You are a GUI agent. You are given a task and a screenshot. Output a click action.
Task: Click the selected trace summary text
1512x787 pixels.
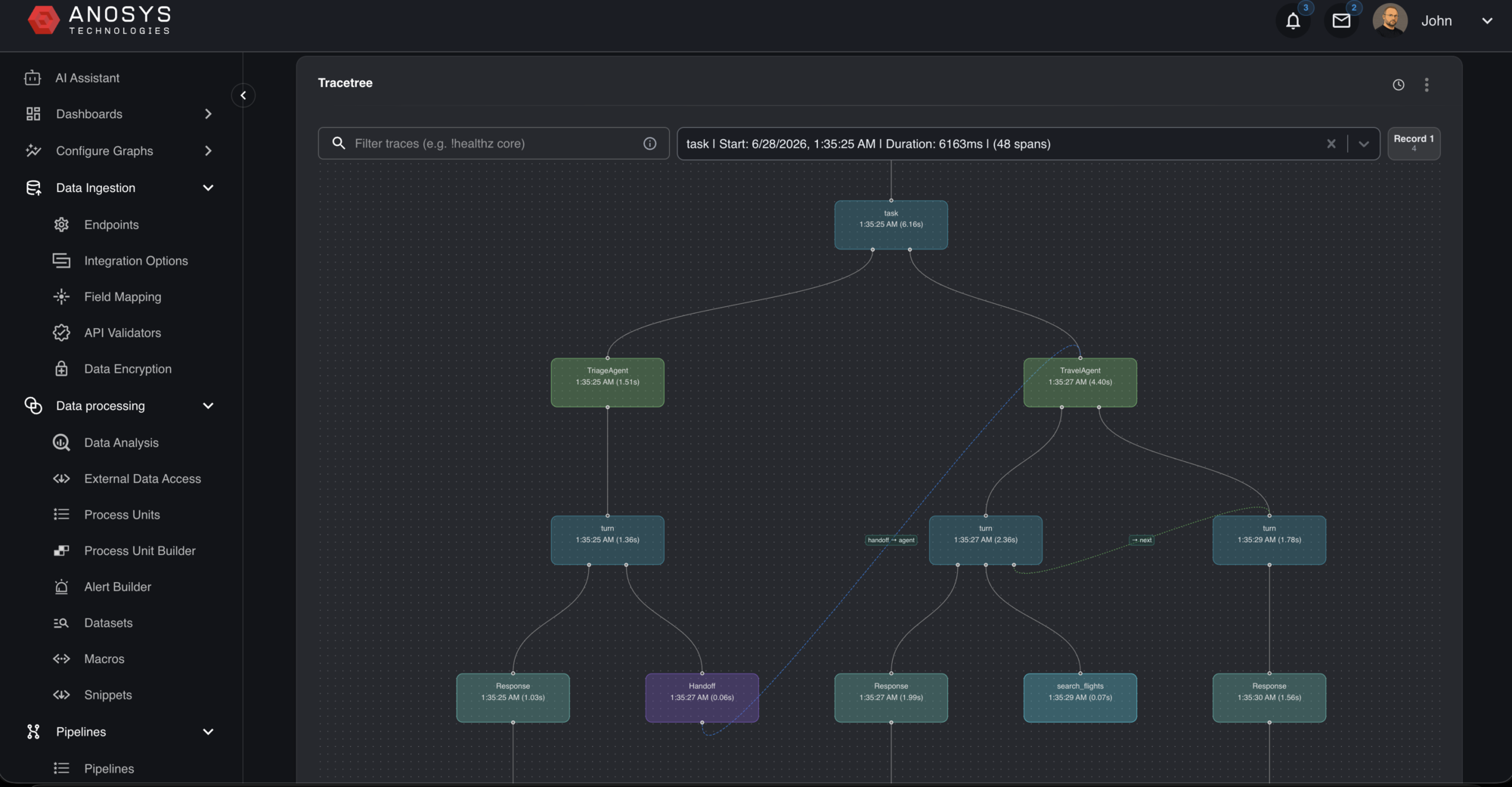869,144
